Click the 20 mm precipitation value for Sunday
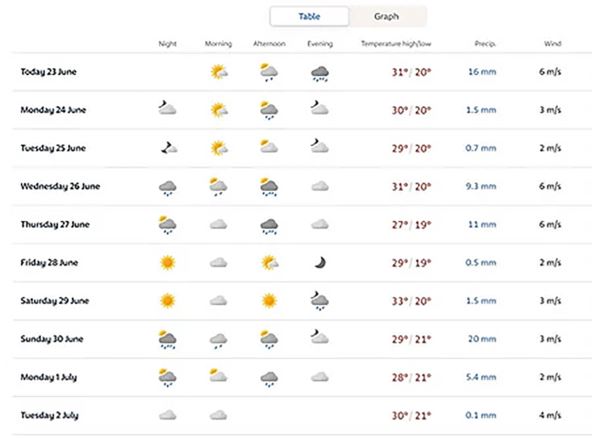 [x=482, y=339]
